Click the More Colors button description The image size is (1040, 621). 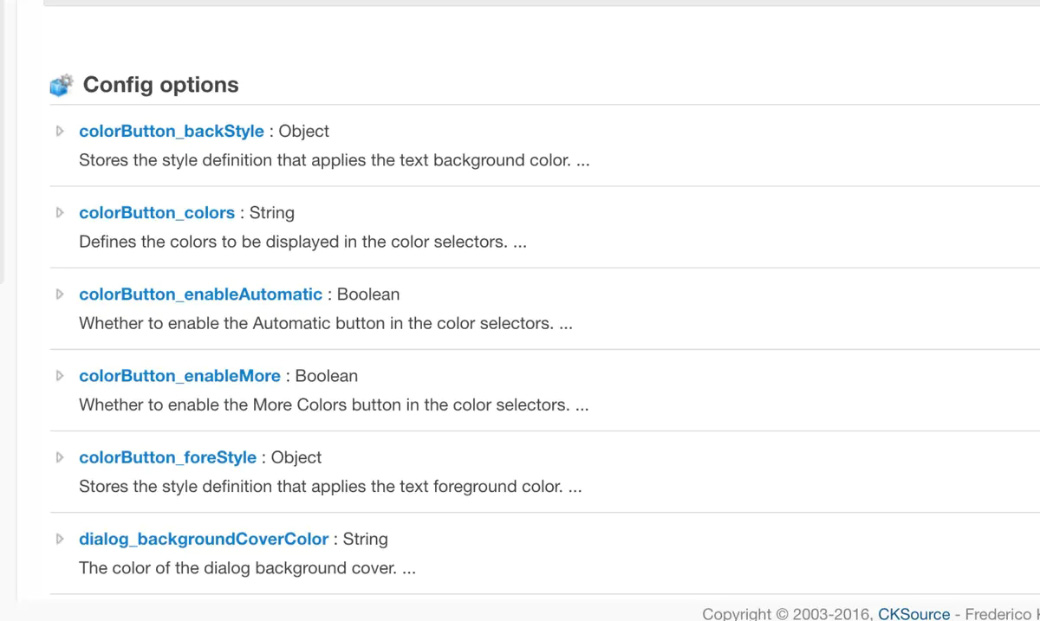pos(333,405)
